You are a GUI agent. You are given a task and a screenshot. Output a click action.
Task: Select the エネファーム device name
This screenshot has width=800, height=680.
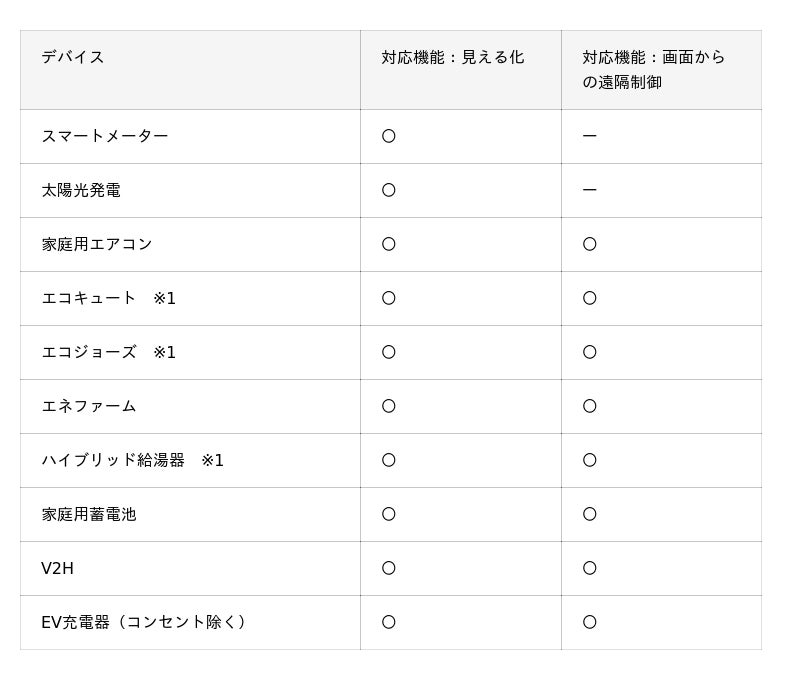click(x=89, y=406)
